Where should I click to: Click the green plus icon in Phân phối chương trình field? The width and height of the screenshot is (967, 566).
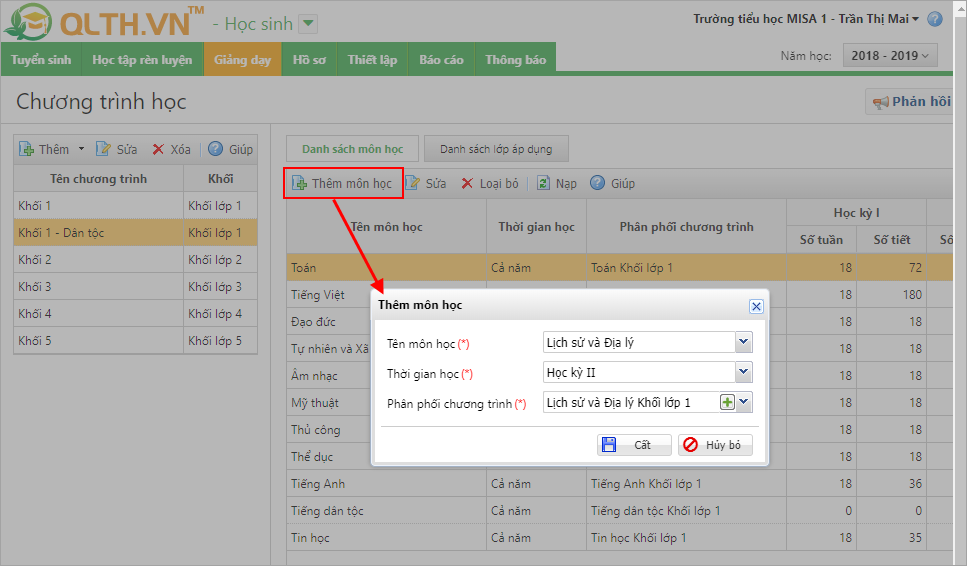[x=728, y=403]
